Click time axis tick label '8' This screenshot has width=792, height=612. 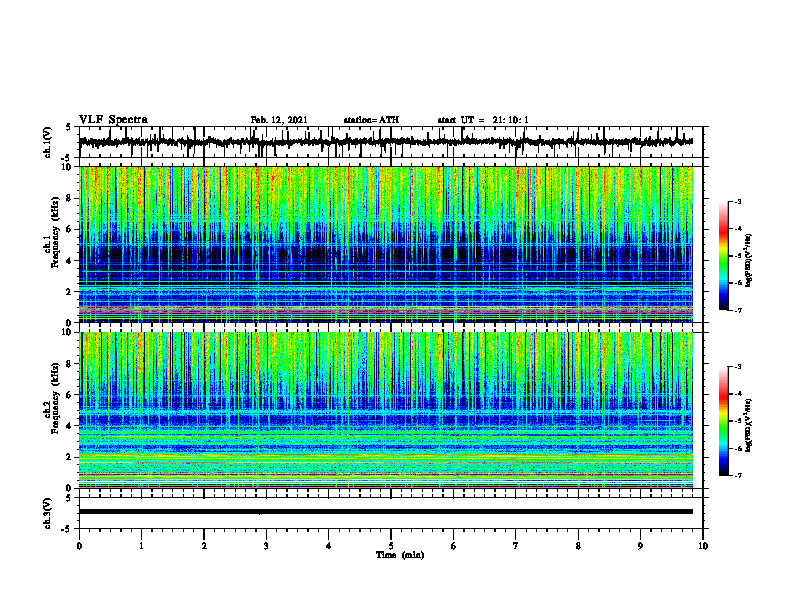pos(578,546)
